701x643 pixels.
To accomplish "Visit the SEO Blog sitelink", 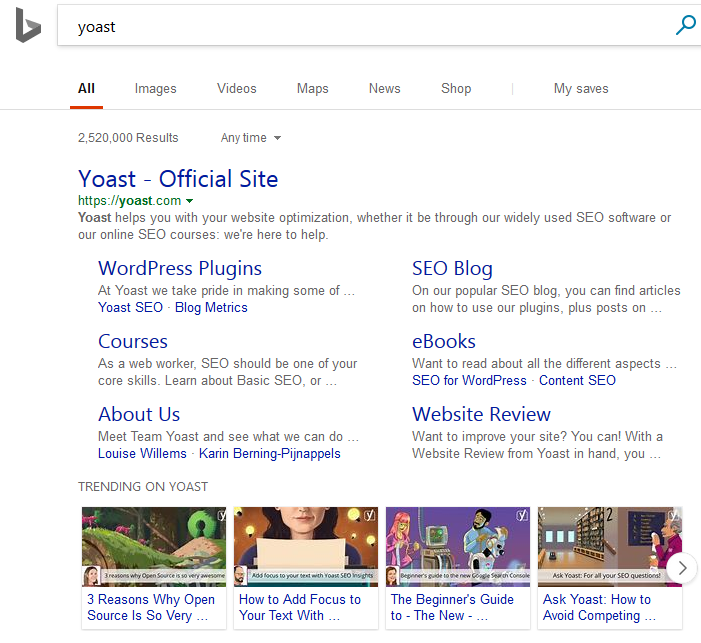I will point(452,268).
